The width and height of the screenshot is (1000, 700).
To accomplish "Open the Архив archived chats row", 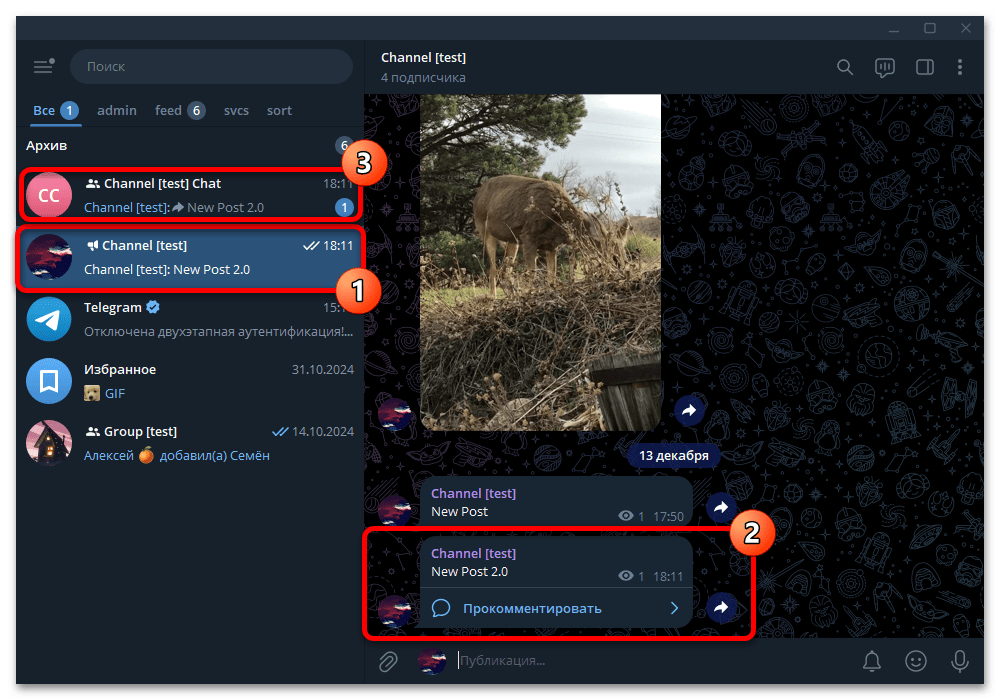I will click(190, 145).
